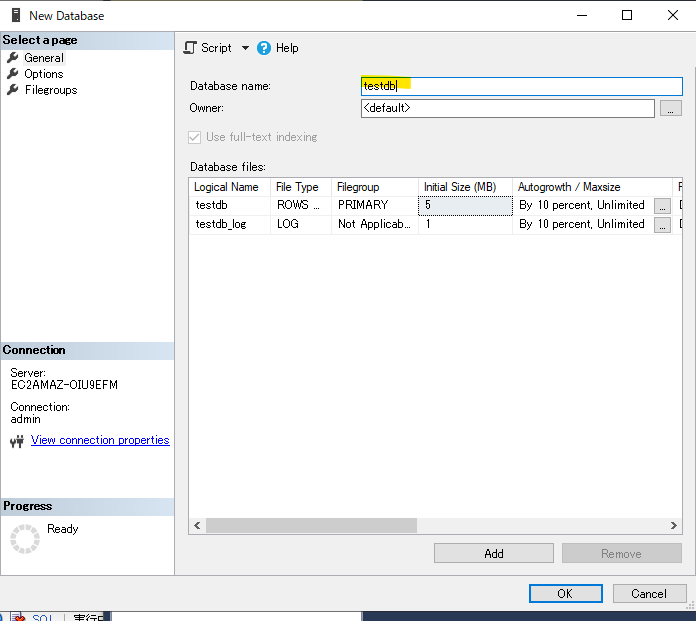The width and height of the screenshot is (696, 621).
Task: Click the Connection section header
Action: coord(87,350)
